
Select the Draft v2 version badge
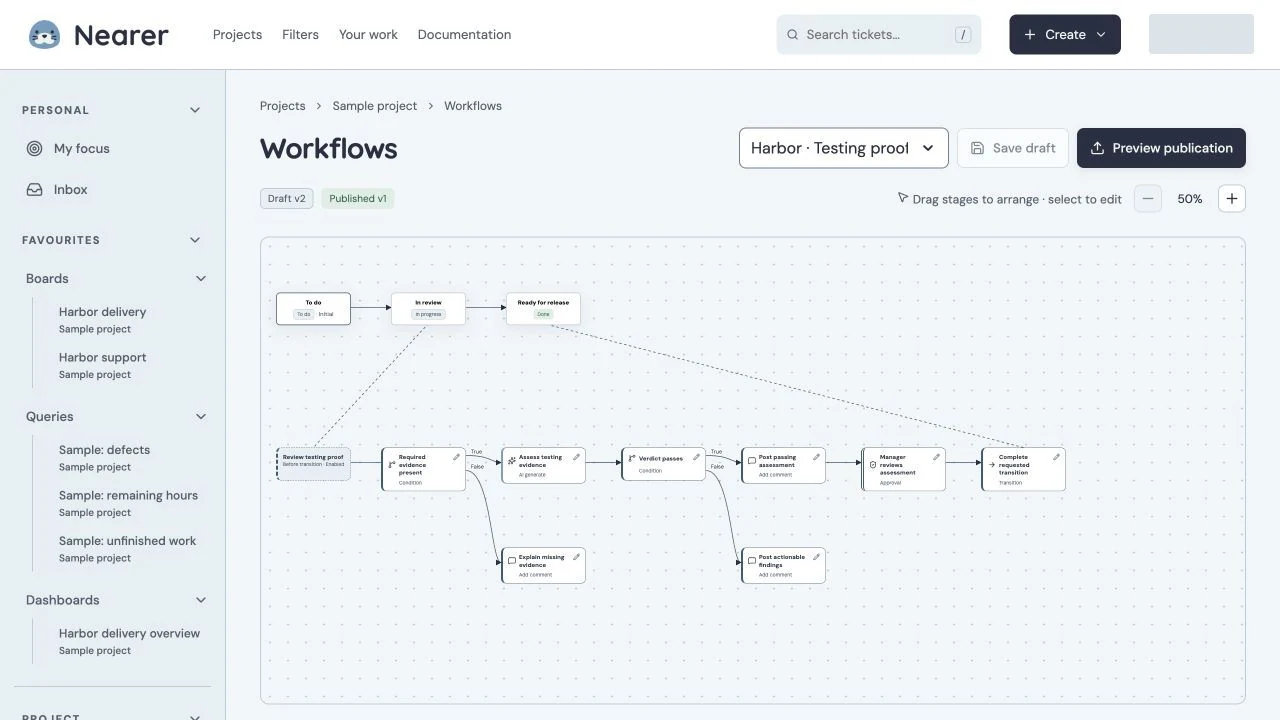pyautogui.click(x=287, y=199)
